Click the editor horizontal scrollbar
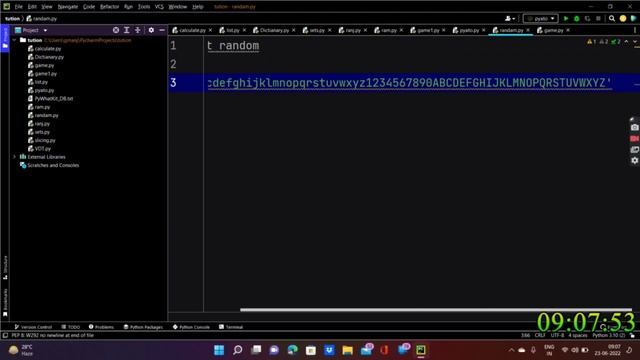 point(436,310)
